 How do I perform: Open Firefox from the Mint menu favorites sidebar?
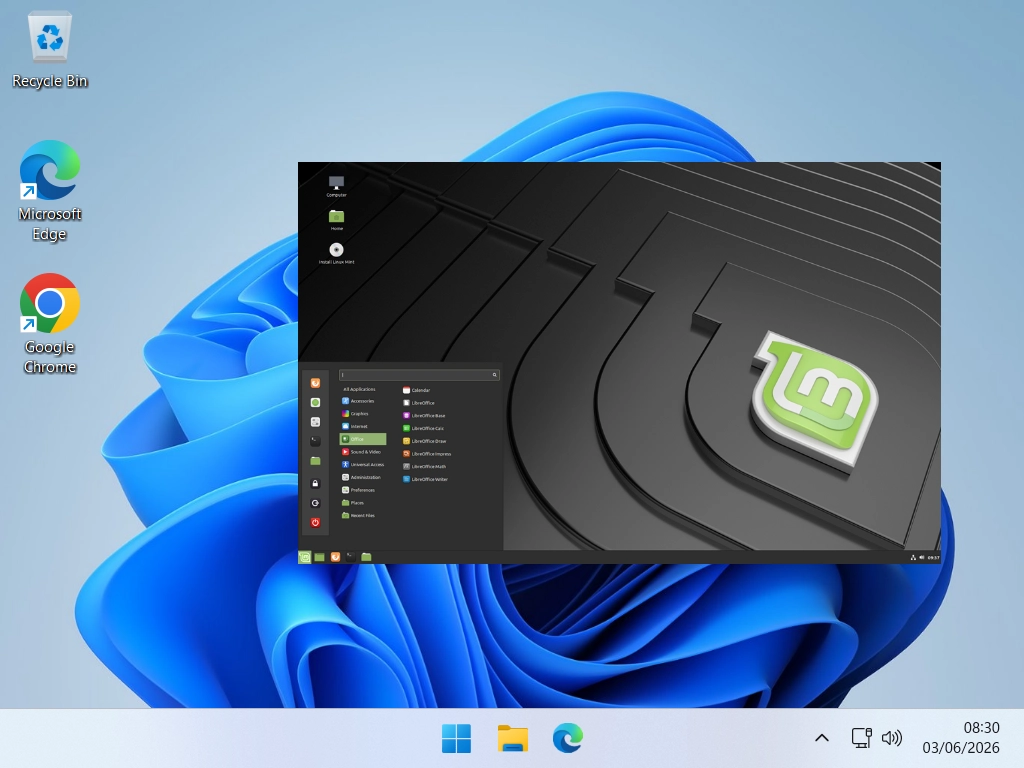[x=315, y=383]
